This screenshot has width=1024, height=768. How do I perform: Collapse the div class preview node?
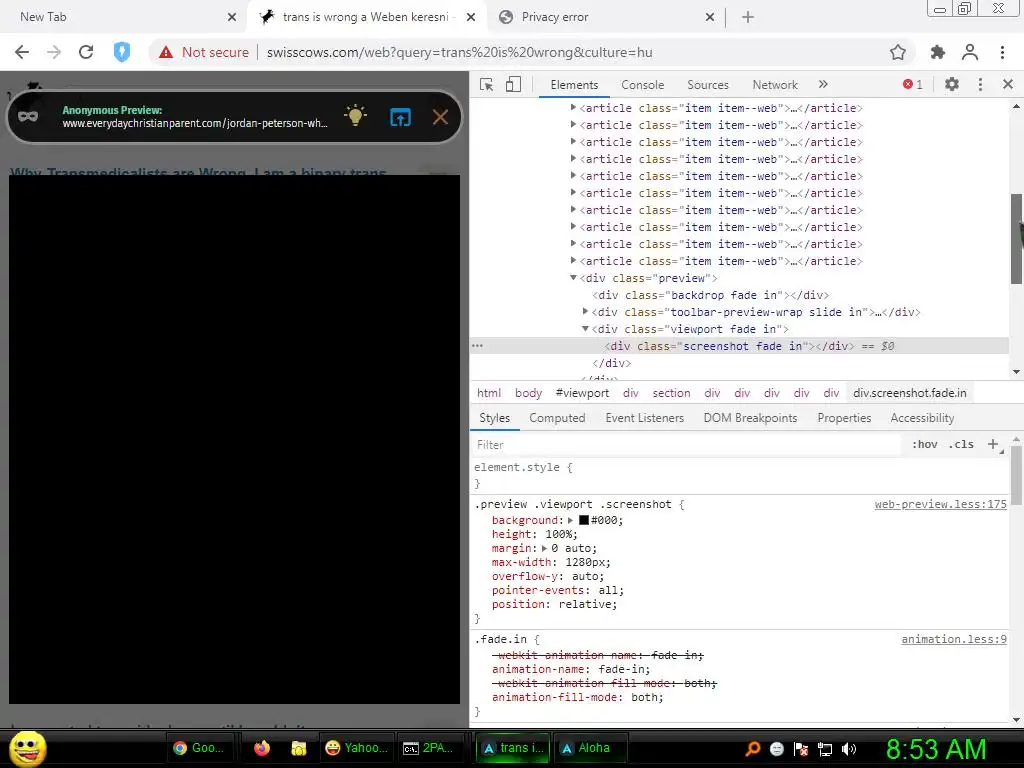(573, 278)
